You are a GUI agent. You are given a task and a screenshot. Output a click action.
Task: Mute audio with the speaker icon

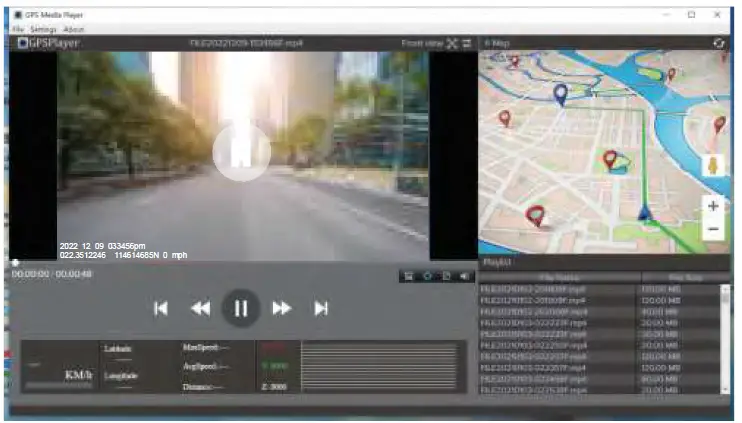[x=464, y=276]
